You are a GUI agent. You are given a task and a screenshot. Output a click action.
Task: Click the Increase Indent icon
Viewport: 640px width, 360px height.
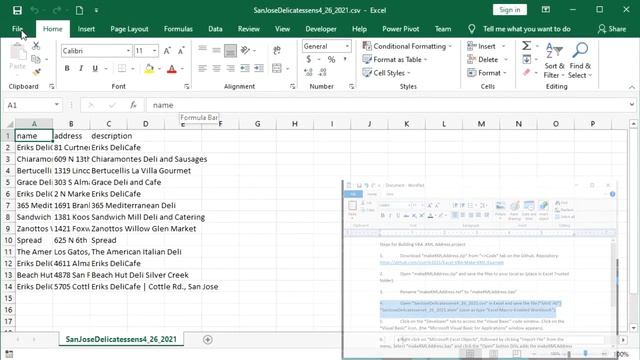259,68
